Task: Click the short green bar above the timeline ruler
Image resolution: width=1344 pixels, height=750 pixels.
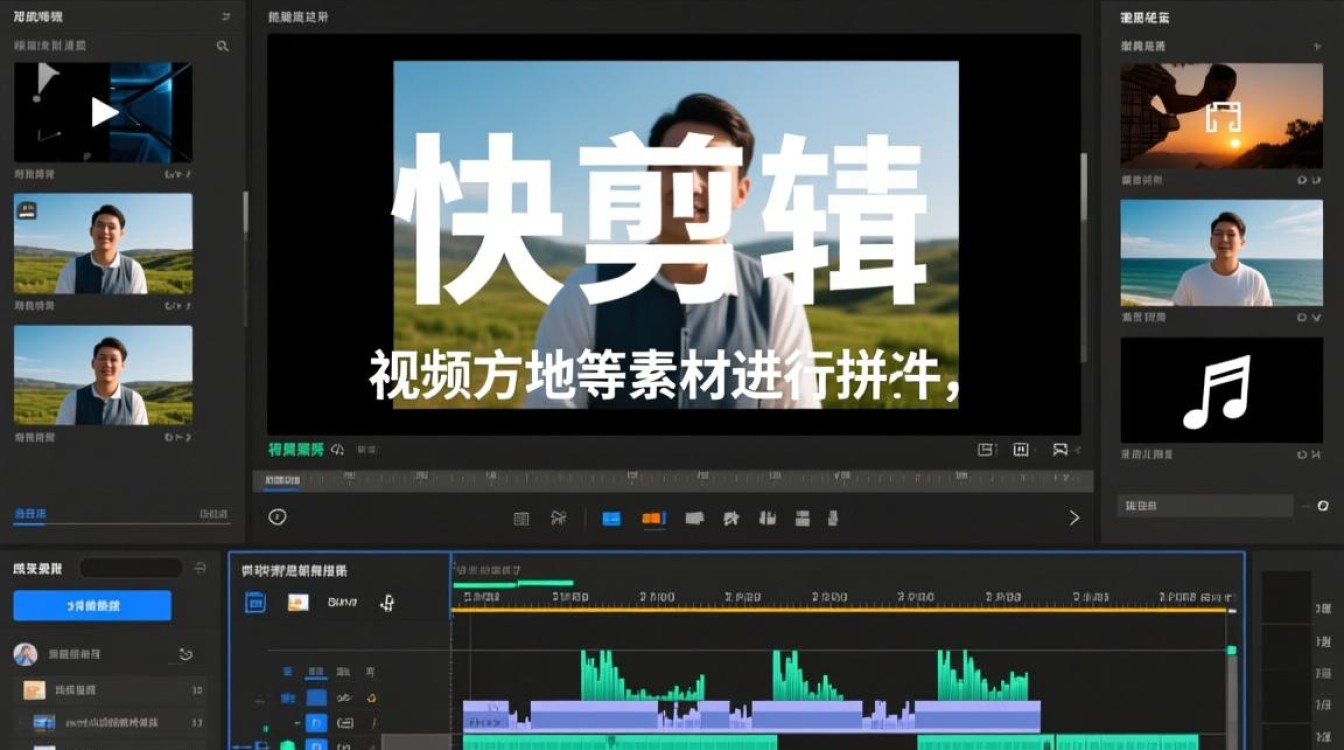Action: coord(513,583)
